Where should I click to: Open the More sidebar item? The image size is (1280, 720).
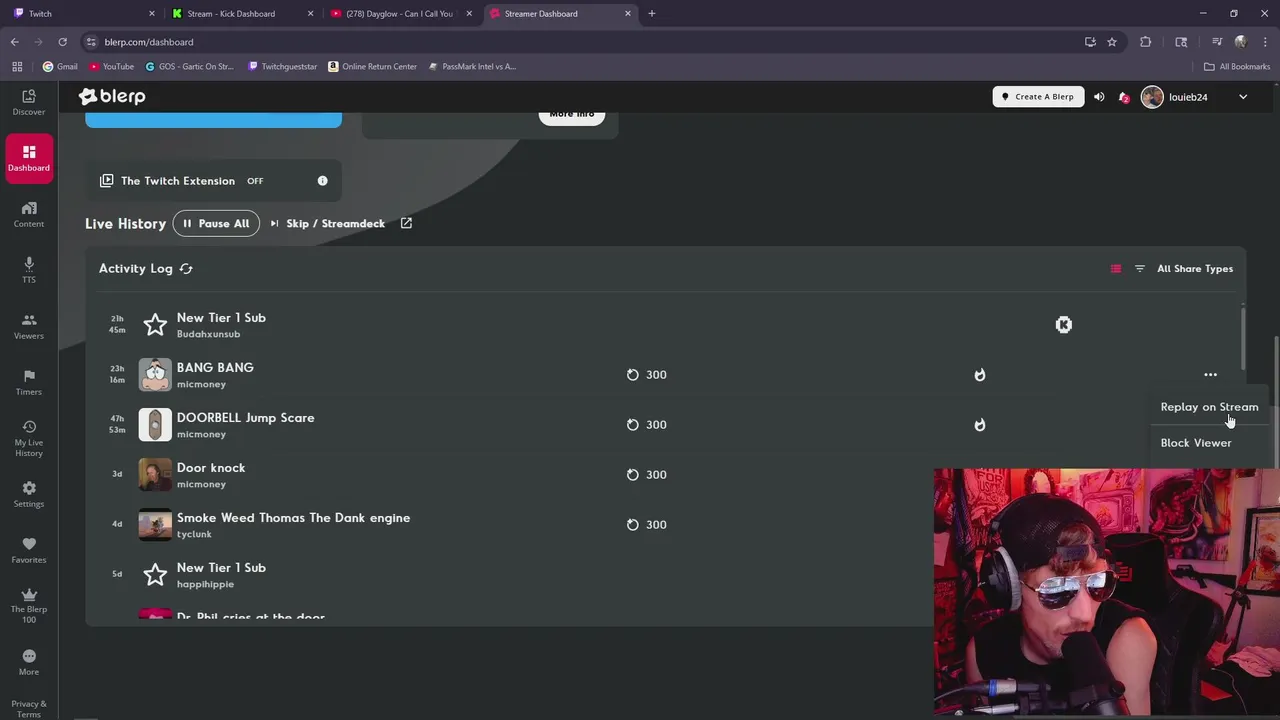coord(29,662)
